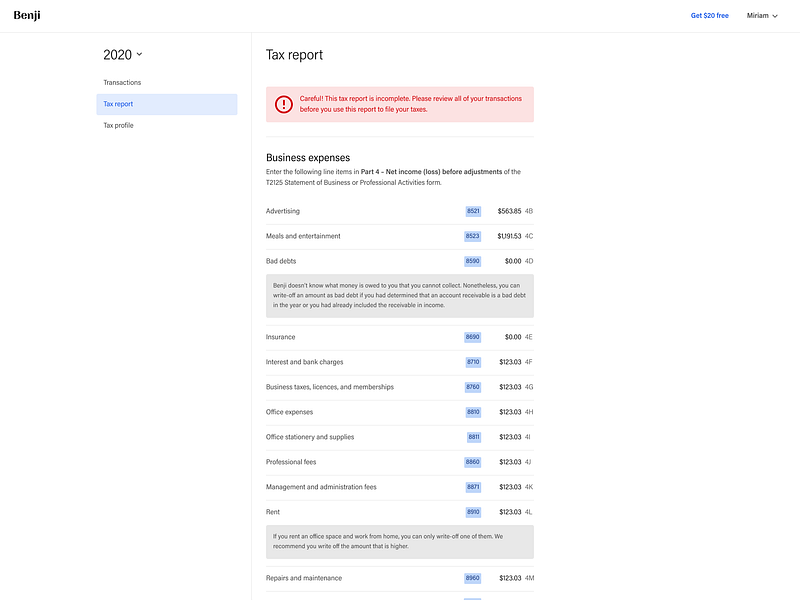
Task: Open the Miriam account menu
Action: point(762,16)
